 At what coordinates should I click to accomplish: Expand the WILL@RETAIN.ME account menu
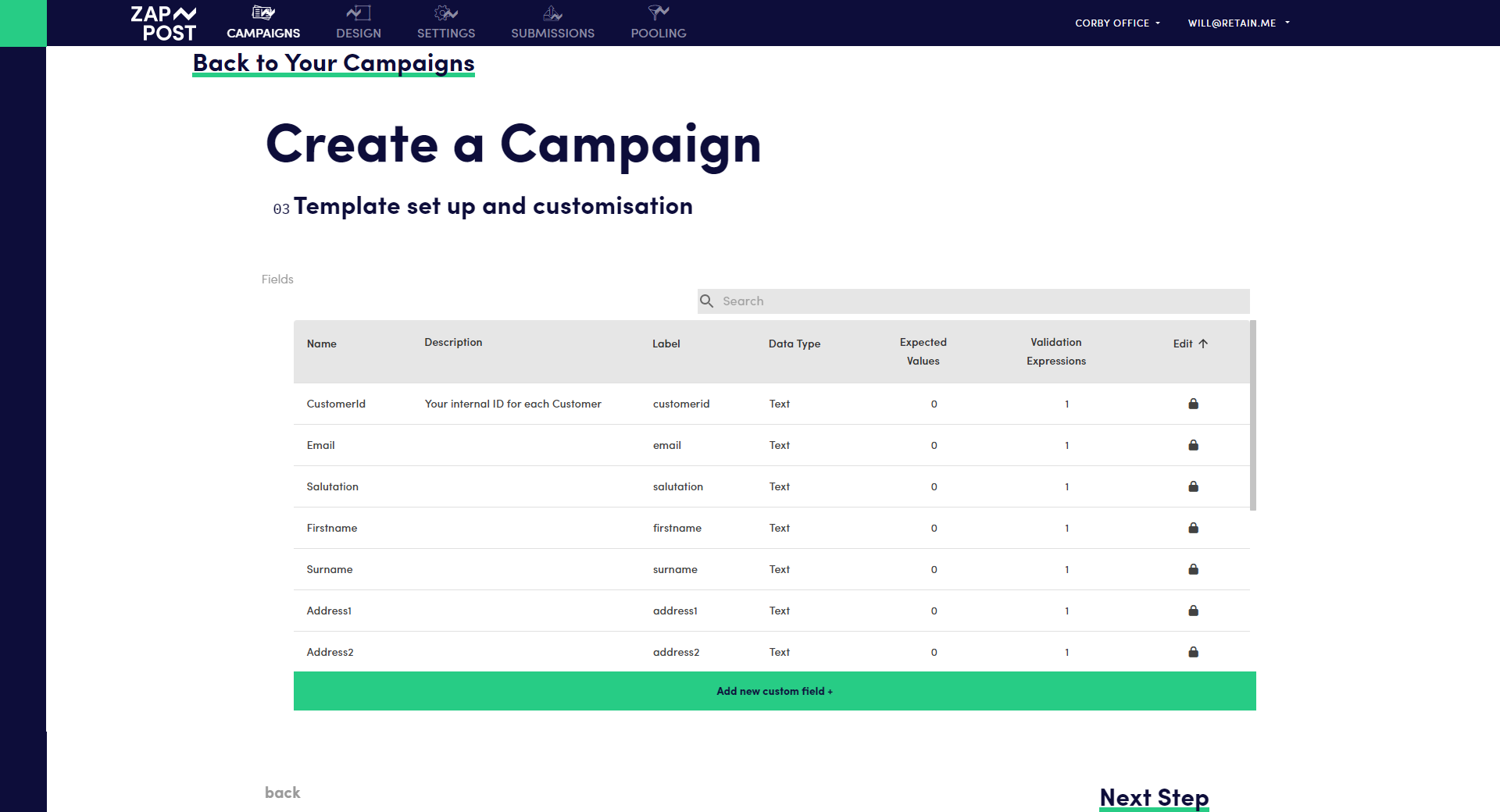pos(1238,23)
